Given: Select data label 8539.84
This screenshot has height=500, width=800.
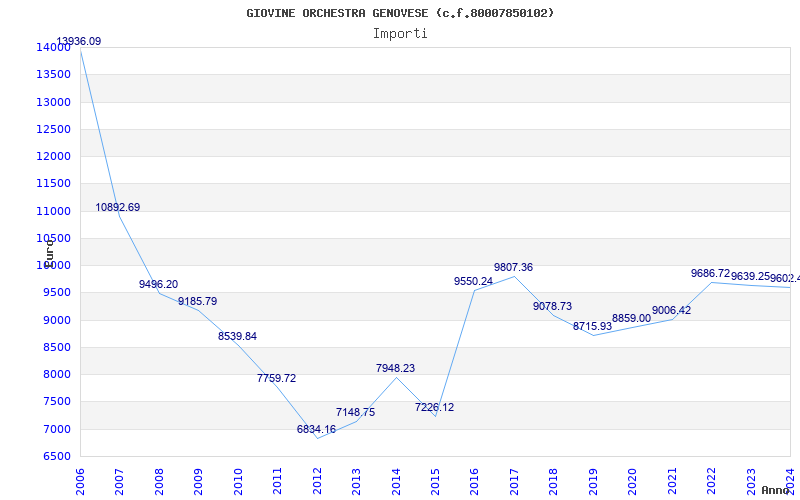Looking at the screenshot, I should 237,336.
